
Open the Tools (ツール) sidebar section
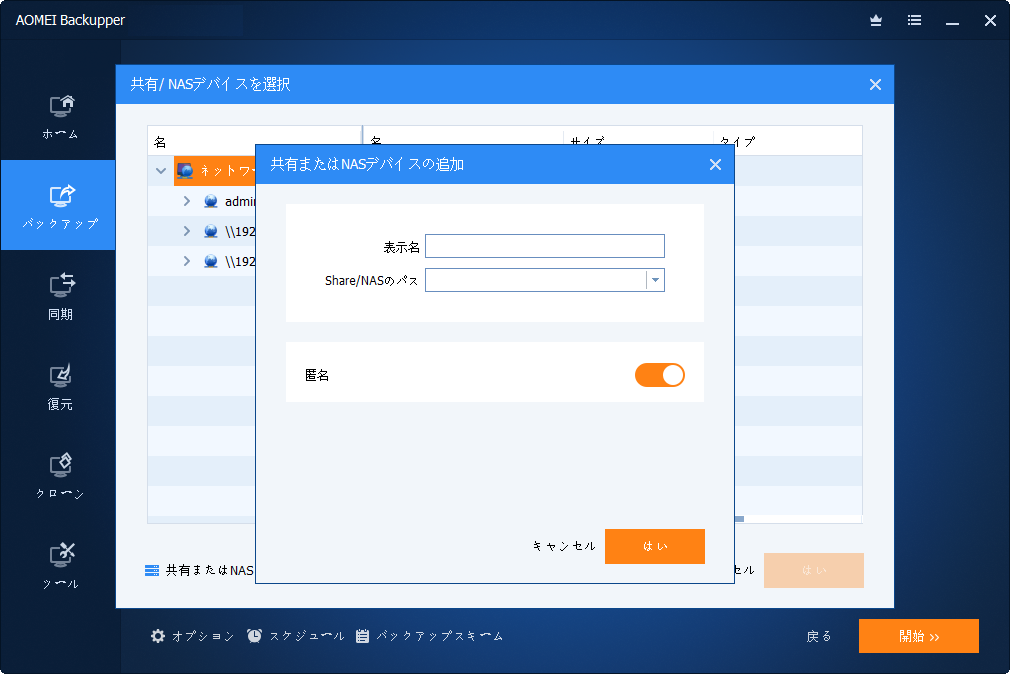tap(60, 567)
